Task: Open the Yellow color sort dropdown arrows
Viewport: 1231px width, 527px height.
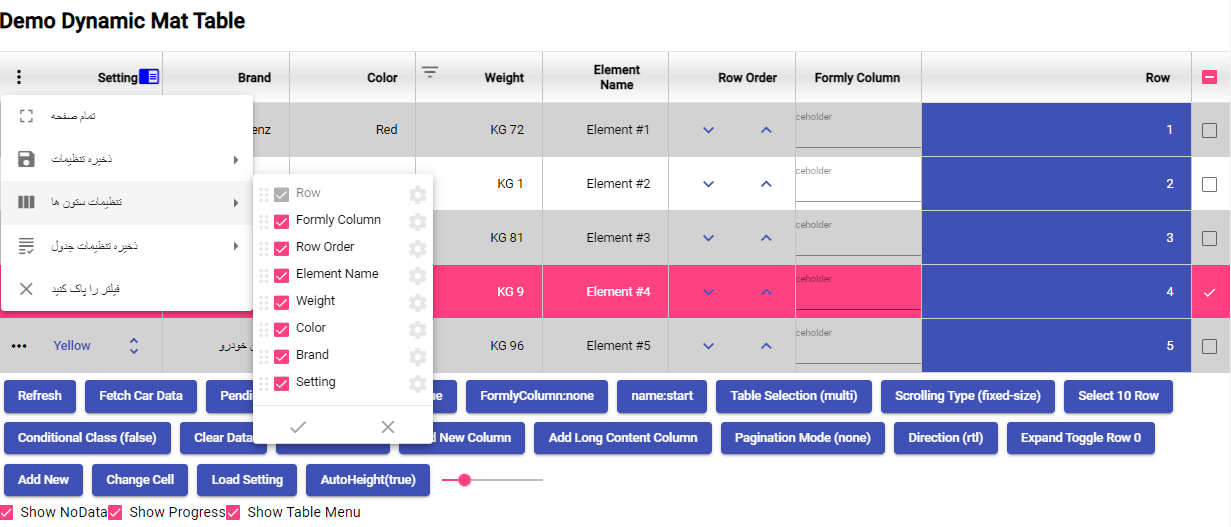Action: (134, 346)
